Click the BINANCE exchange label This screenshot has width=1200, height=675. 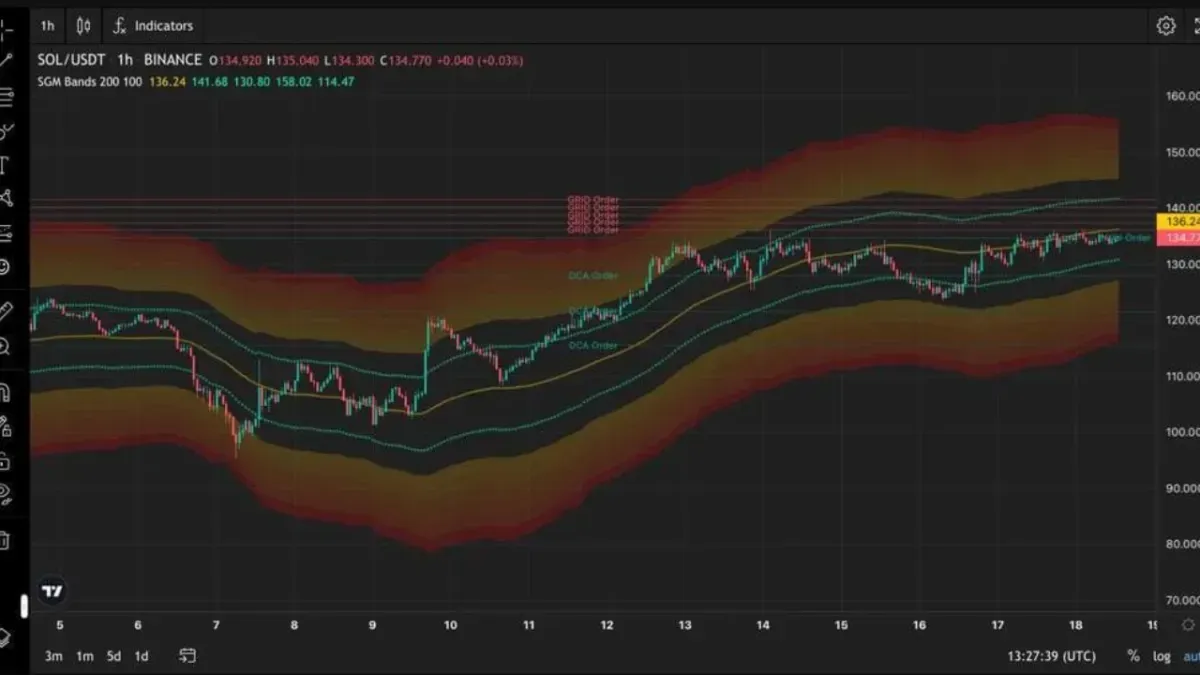[x=172, y=60]
